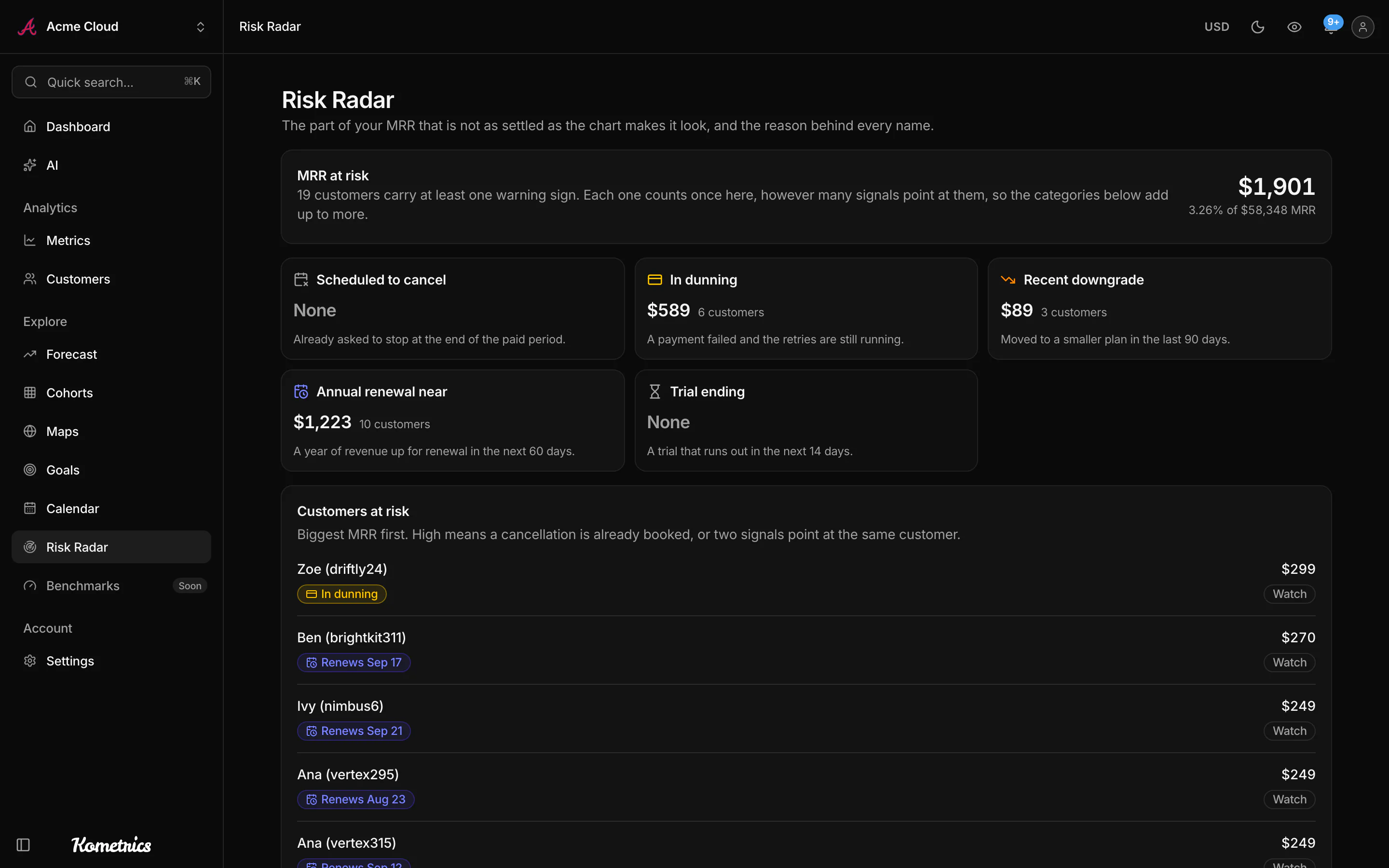
Task: Click Watch badge for Ivy (nimbus6)
Action: 1289,731
